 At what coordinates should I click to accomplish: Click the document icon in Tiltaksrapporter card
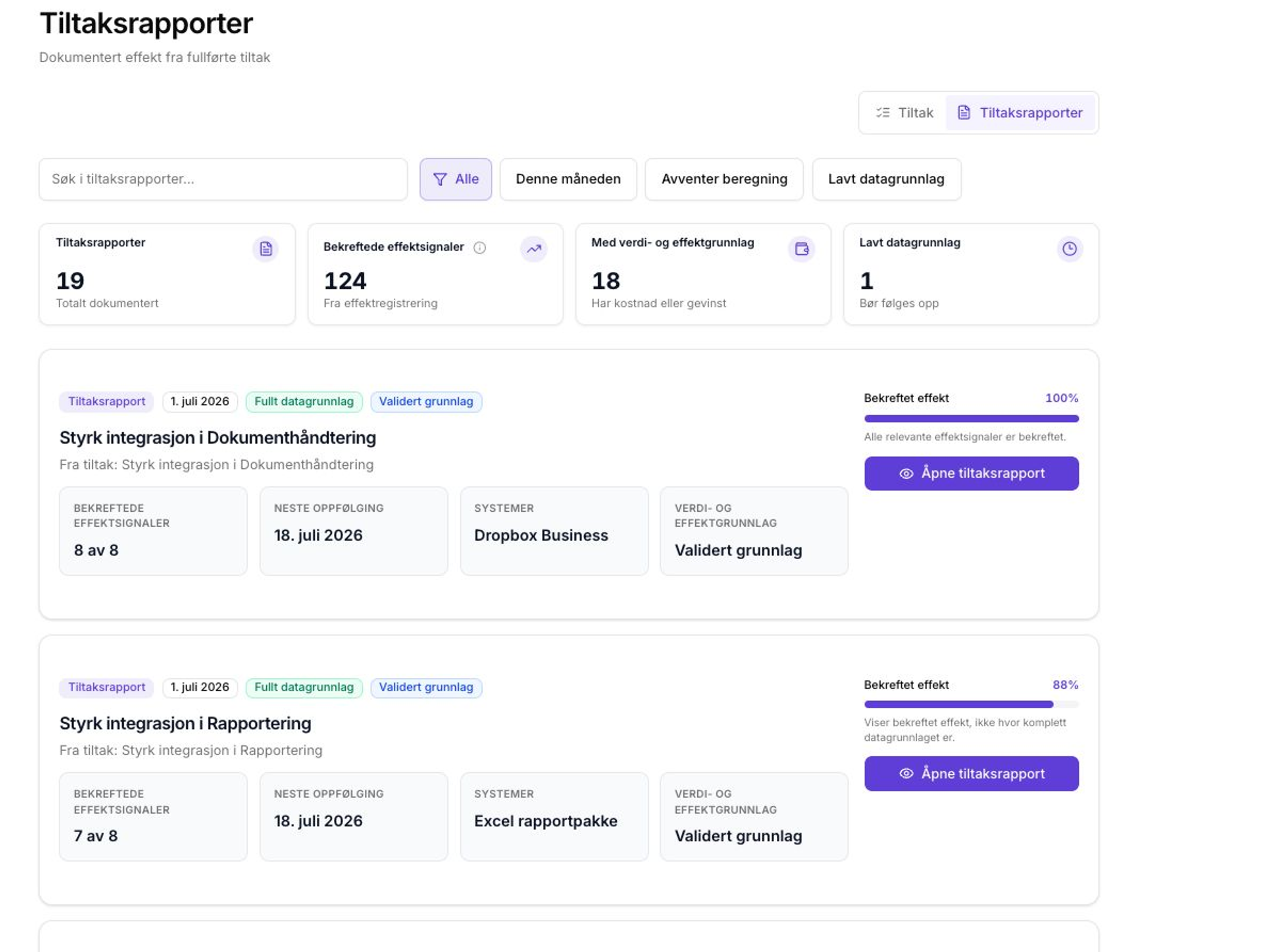tap(265, 249)
